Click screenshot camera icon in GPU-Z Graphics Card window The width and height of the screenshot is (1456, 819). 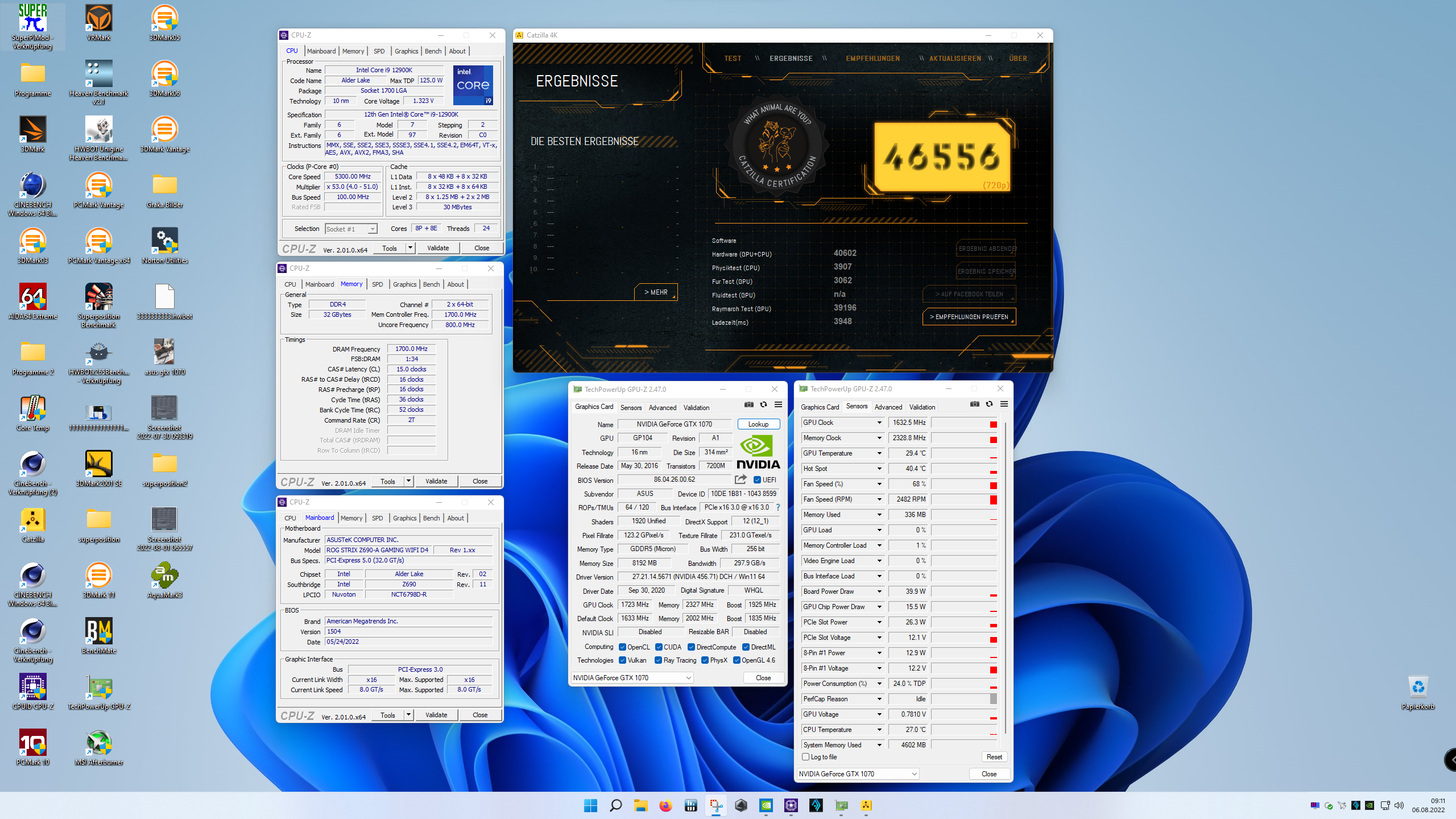(x=749, y=404)
